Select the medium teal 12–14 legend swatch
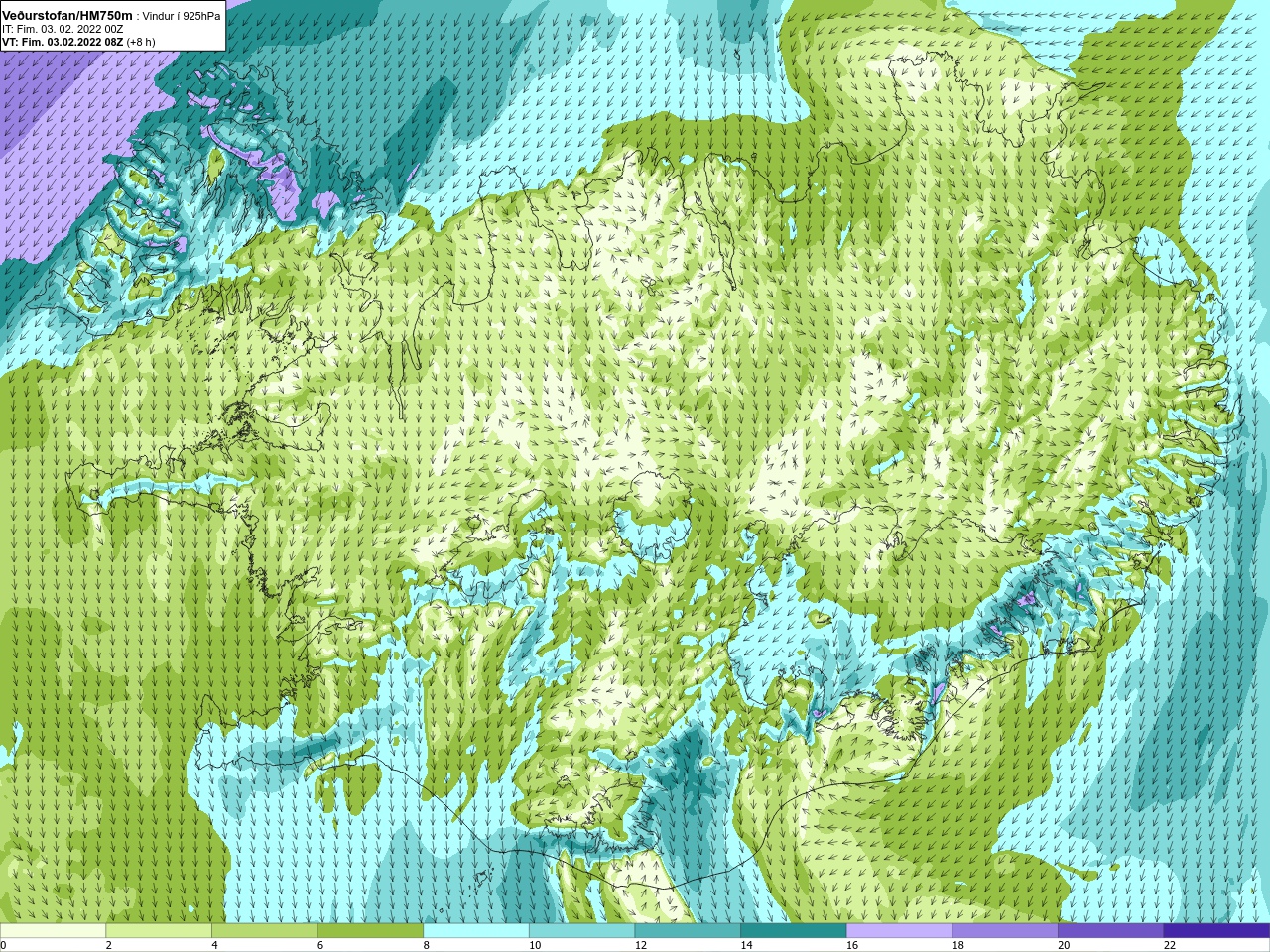The image size is (1270, 952). 688,931
